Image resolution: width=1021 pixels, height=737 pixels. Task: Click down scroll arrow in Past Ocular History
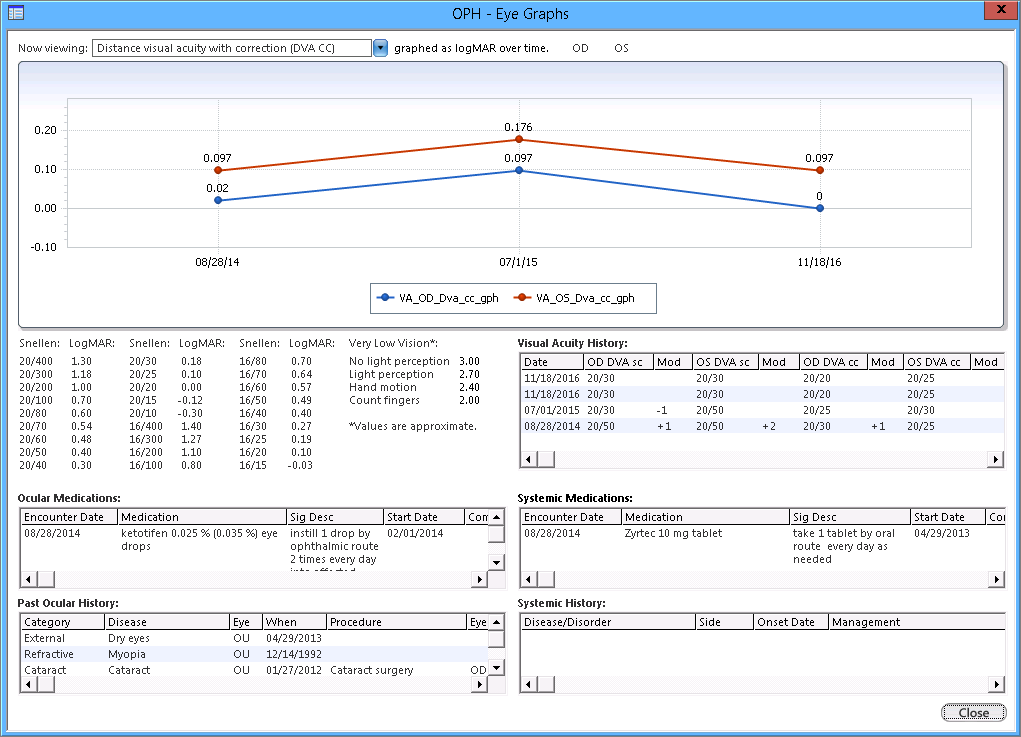[x=496, y=667]
